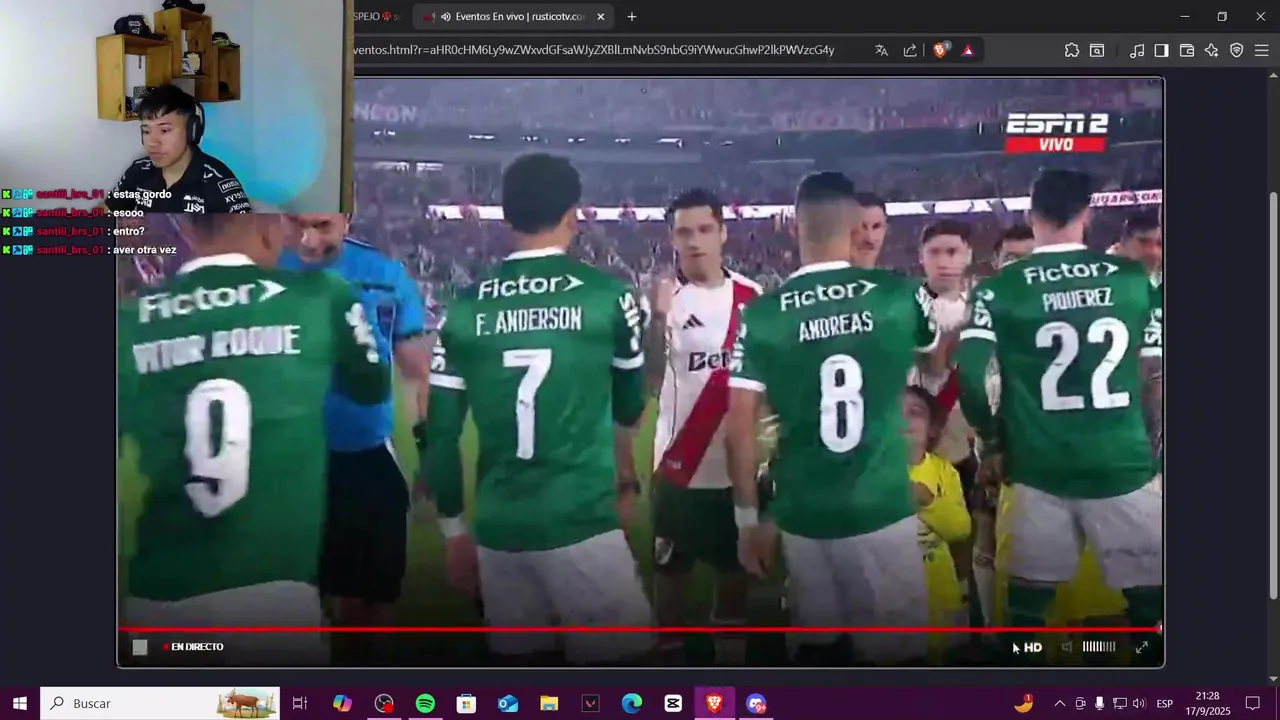Click the search-tabs icon beside extensions
This screenshot has width=1280, height=720.
[x=1097, y=50]
